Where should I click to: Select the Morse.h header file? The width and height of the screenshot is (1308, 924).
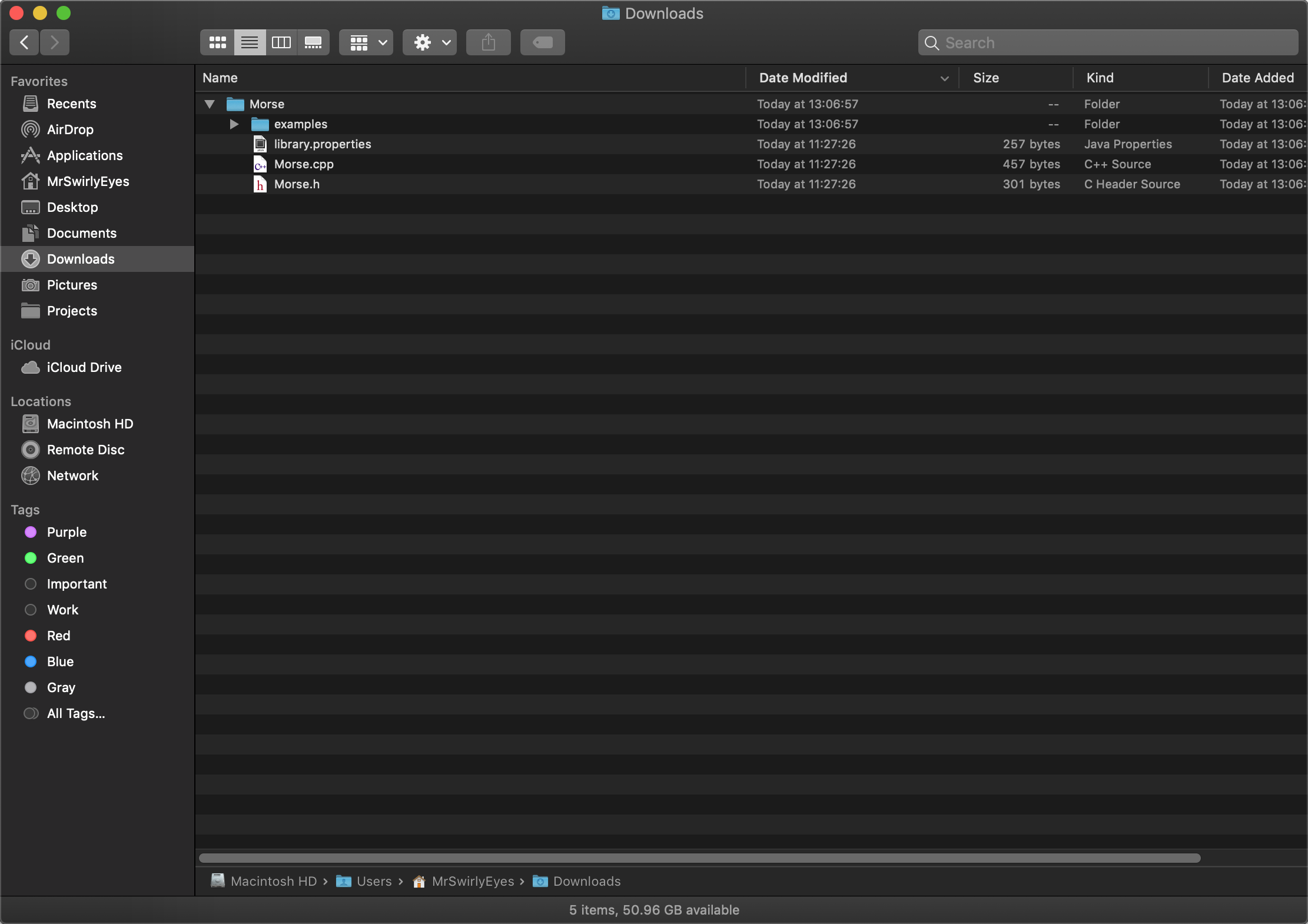[296, 184]
